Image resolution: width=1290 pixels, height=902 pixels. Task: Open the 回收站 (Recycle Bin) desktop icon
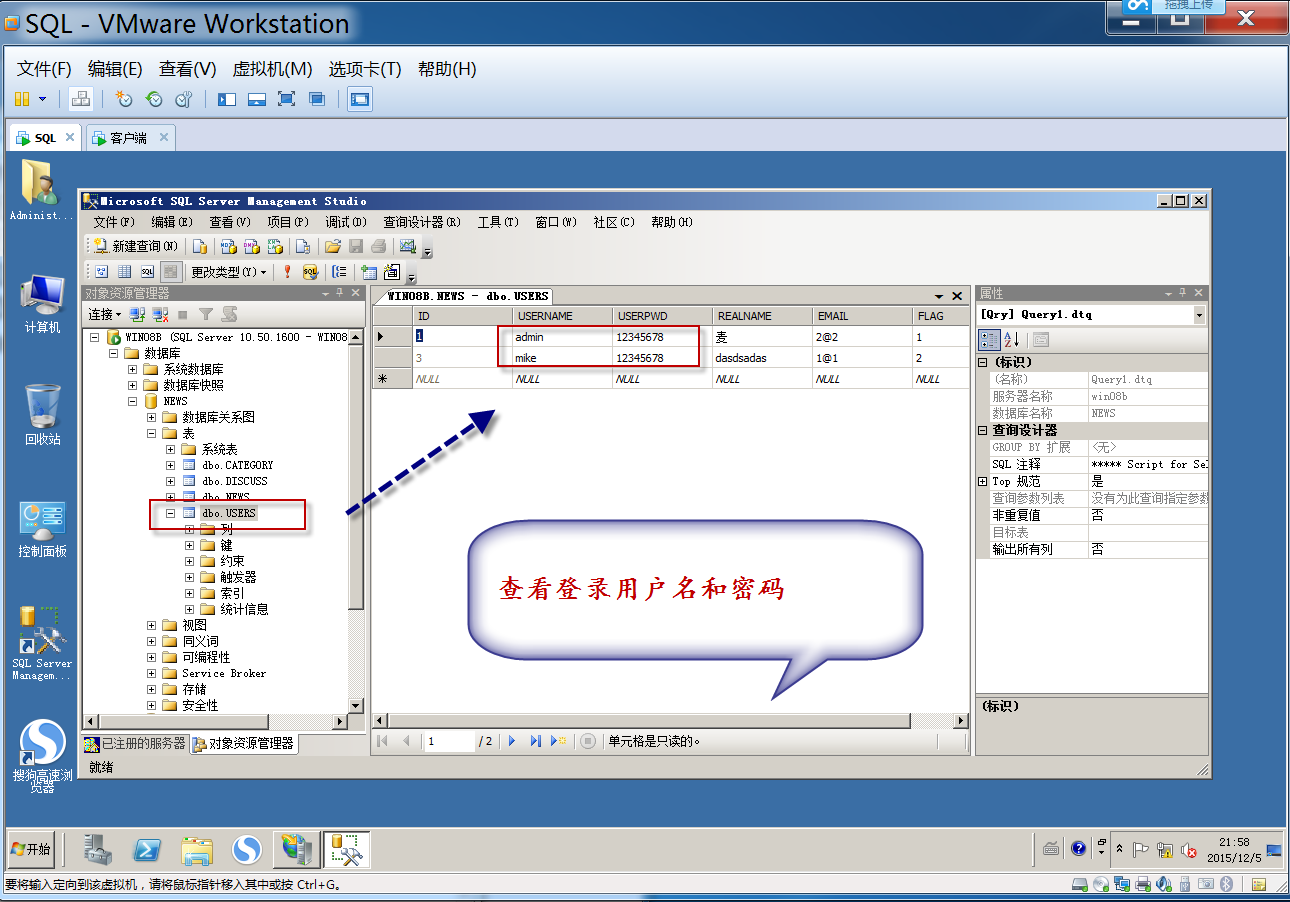pyautogui.click(x=42, y=414)
